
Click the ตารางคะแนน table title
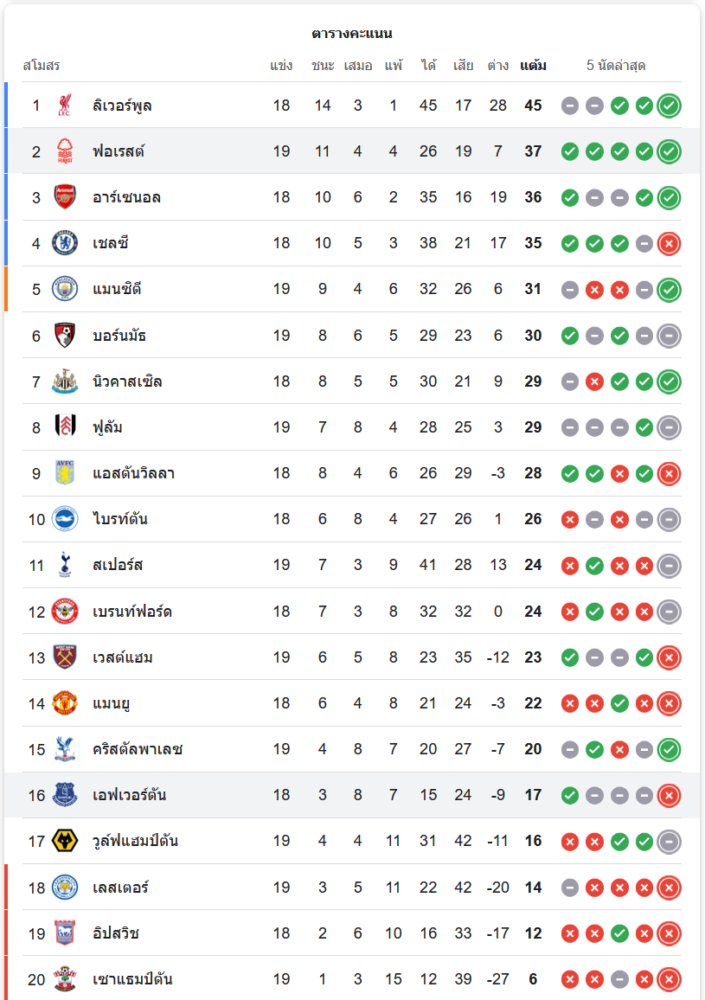coord(352,33)
